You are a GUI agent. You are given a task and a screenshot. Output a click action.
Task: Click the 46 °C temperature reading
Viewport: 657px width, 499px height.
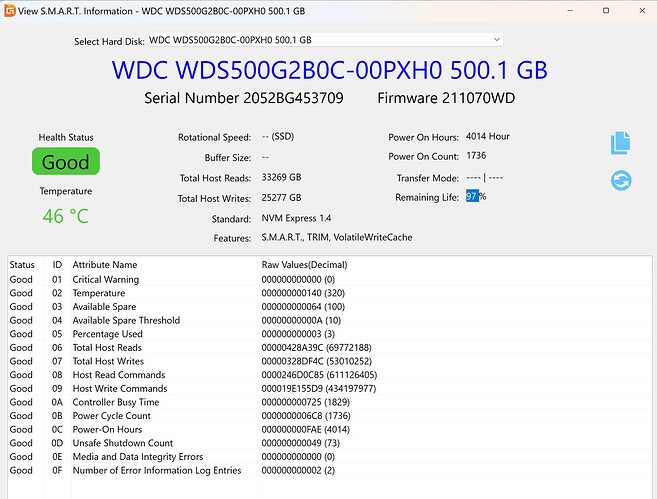pyautogui.click(x=66, y=216)
